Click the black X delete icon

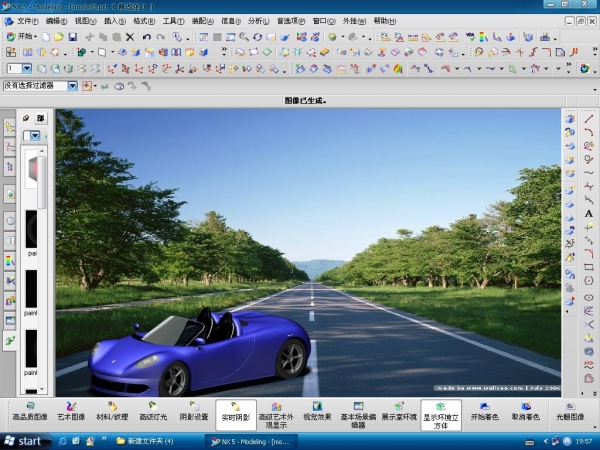click(x=130, y=37)
